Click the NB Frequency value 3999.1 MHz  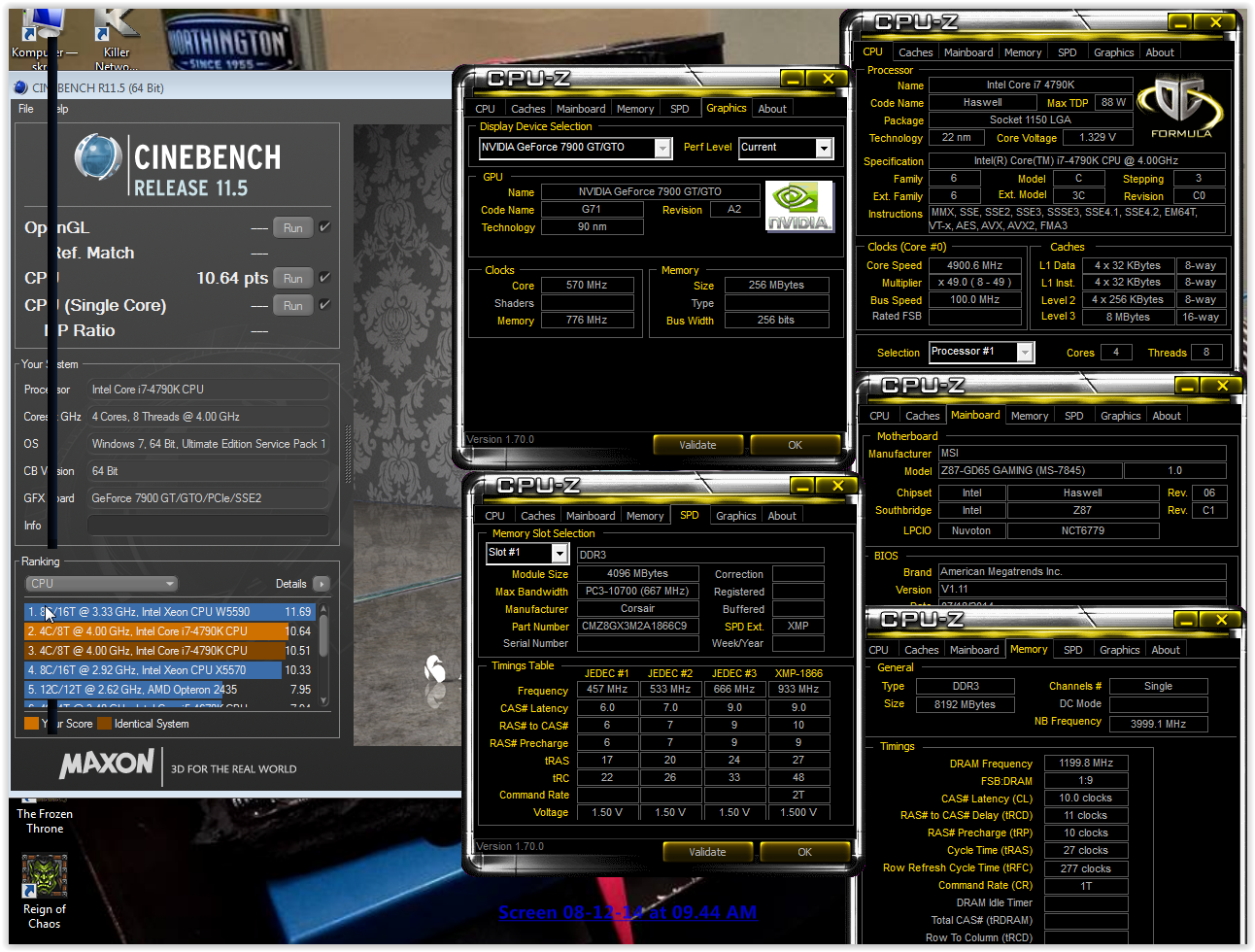click(x=1158, y=724)
